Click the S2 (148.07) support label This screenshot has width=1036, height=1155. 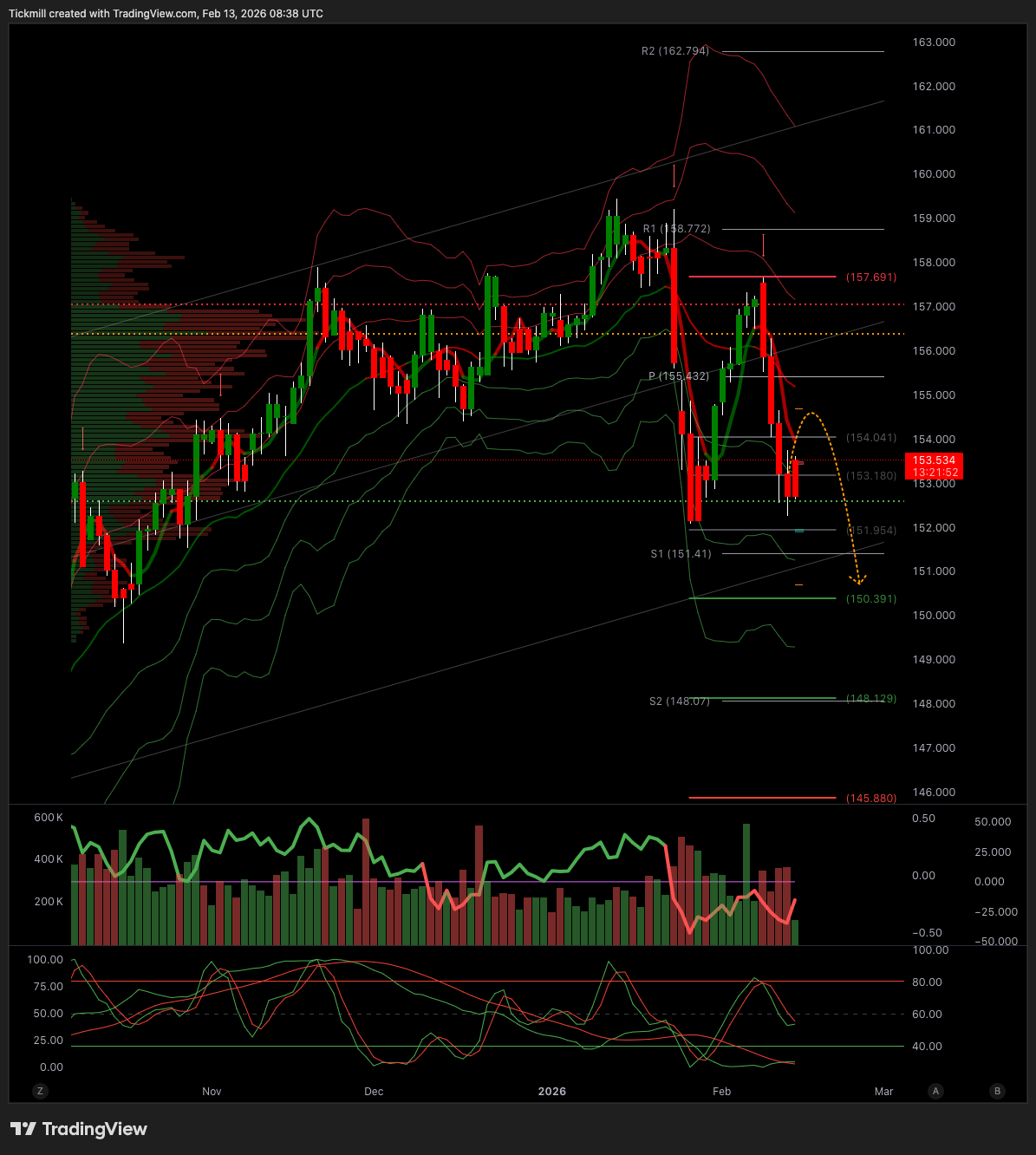pyautogui.click(x=679, y=701)
